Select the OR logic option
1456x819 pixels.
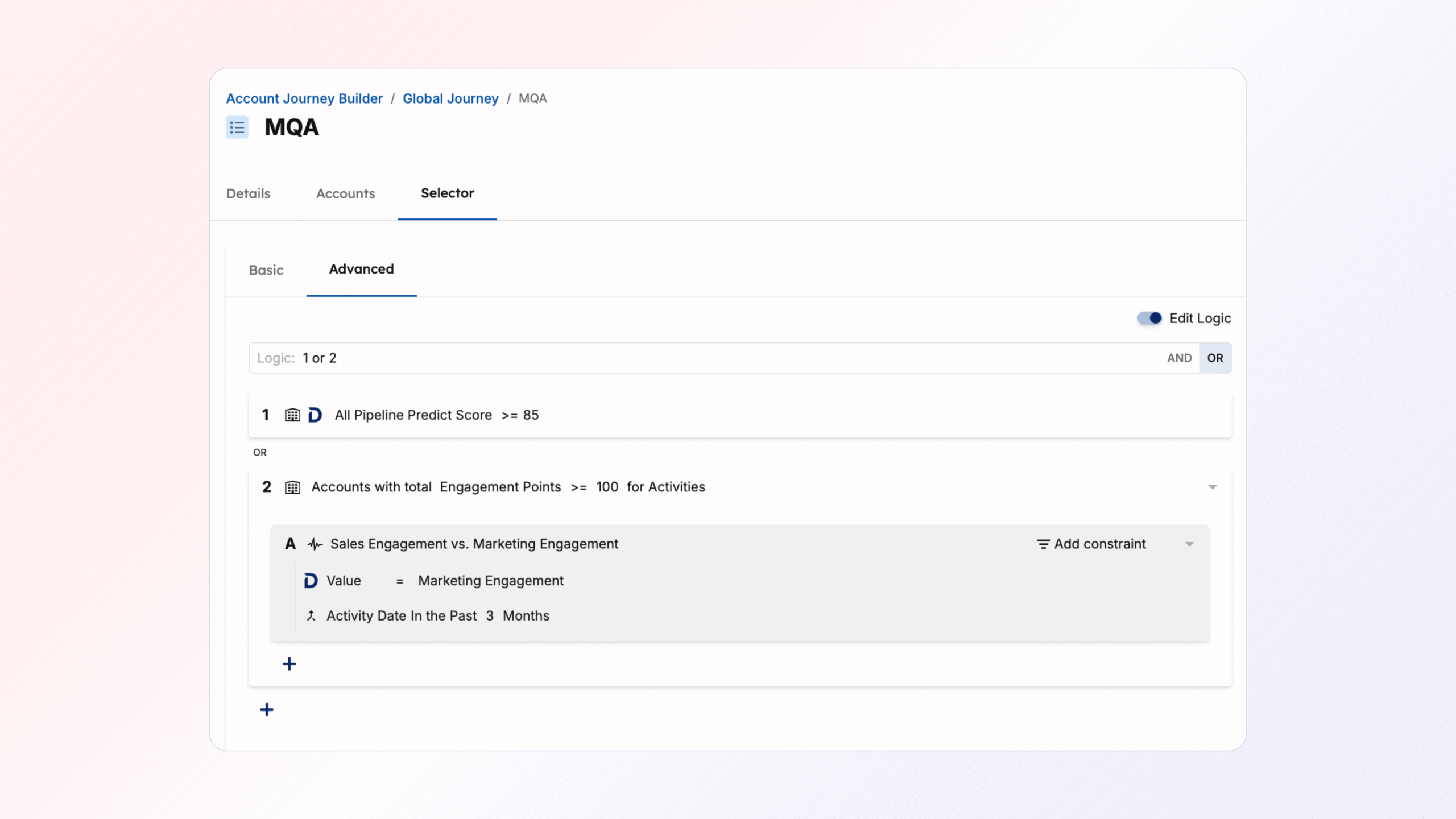1215,358
